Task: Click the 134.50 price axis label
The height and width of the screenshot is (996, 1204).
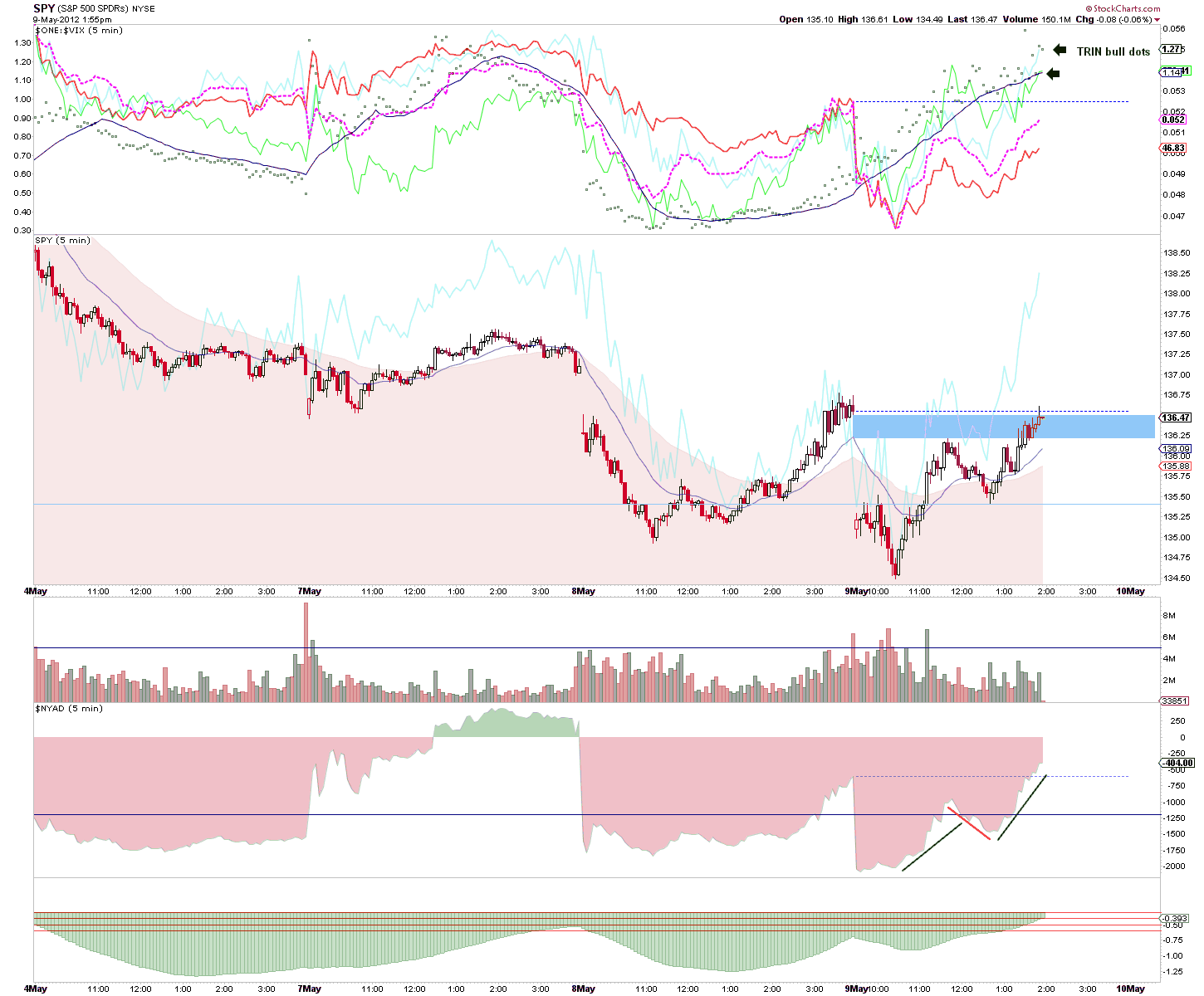Action: pyautogui.click(x=1176, y=579)
